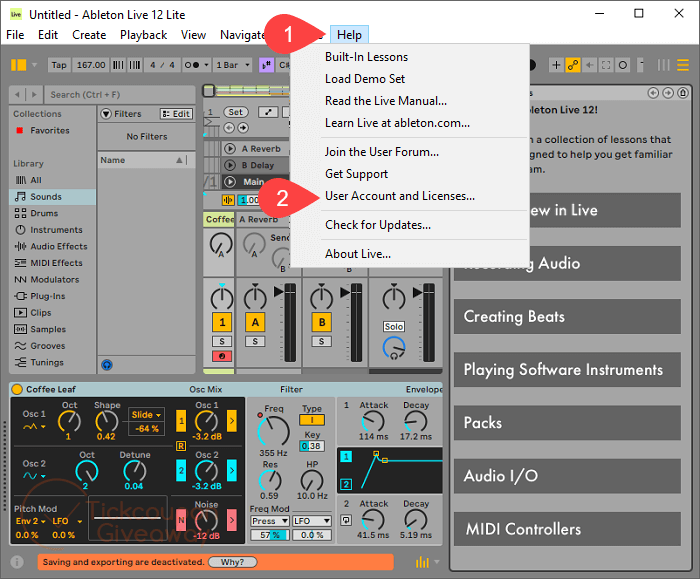Screen dimensions: 700x579
Task: Select the Tunings category icon
Action: 21,362
